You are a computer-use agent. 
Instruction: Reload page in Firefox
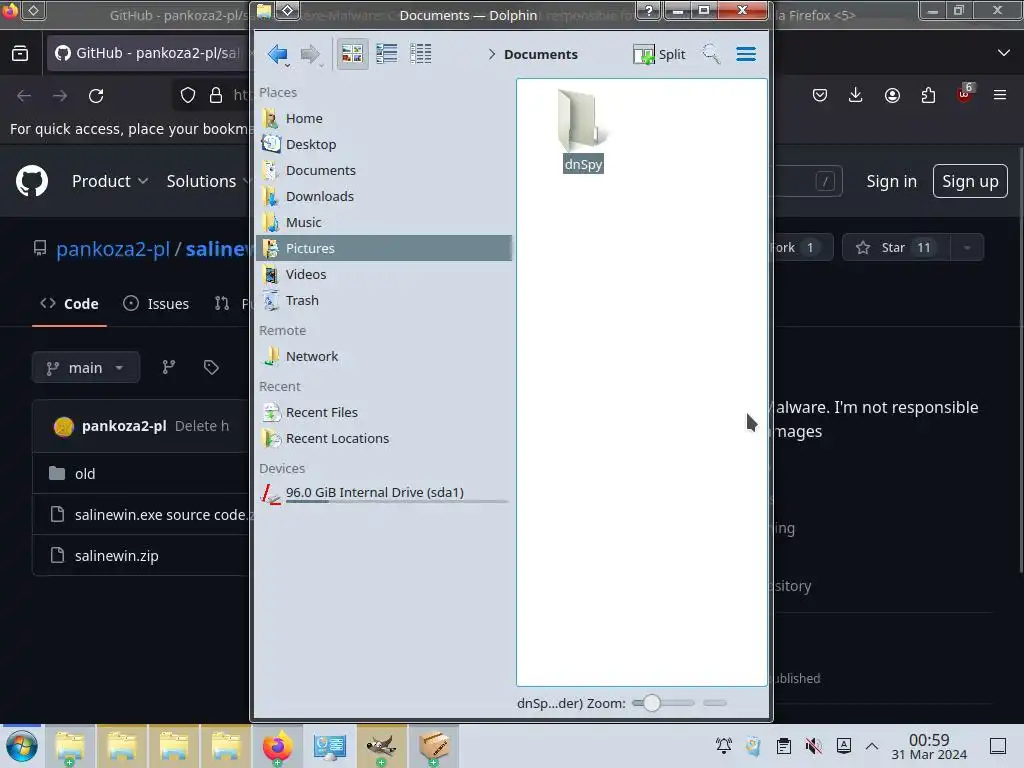click(96, 96)
